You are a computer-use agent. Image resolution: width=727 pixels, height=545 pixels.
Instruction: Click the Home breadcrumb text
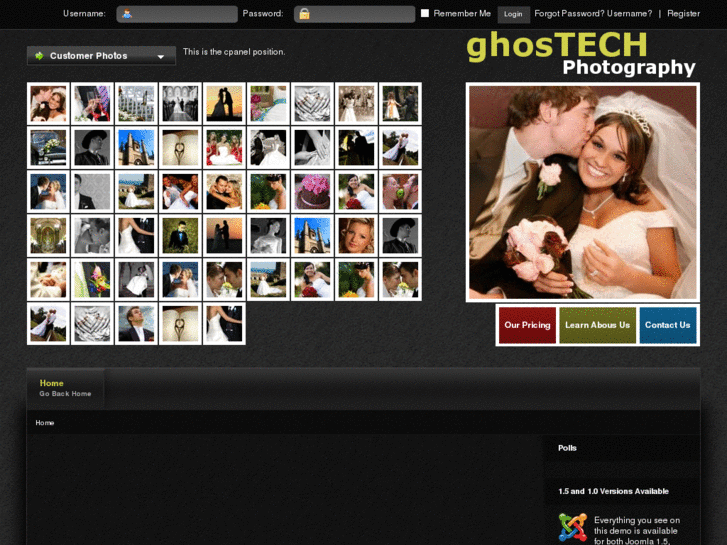click(45, 423)
